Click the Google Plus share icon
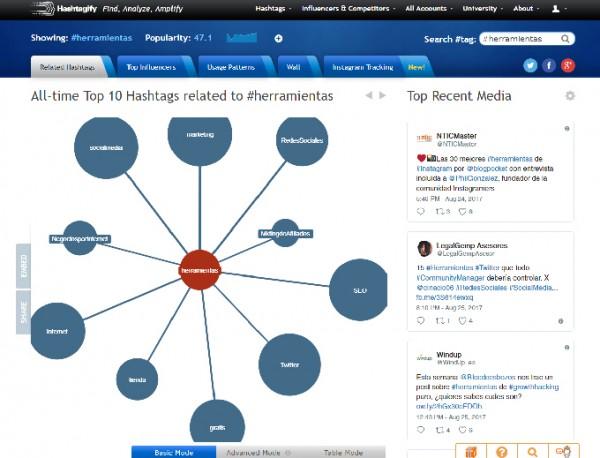600x458 pixels. (568, 66)
